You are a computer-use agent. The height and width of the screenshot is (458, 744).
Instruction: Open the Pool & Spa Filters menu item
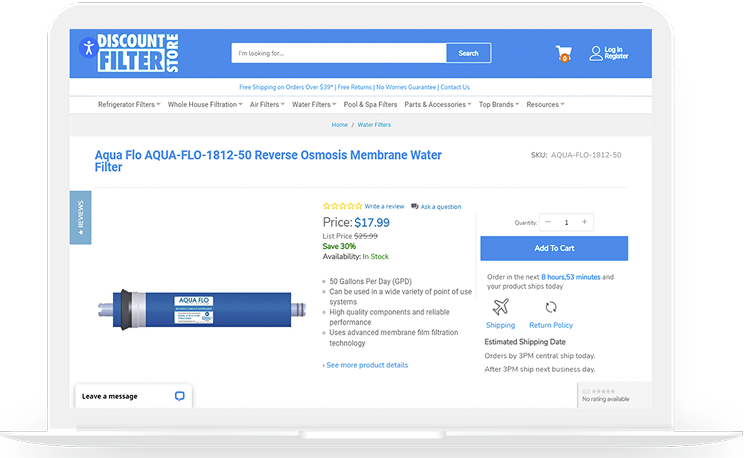point(370,104)
